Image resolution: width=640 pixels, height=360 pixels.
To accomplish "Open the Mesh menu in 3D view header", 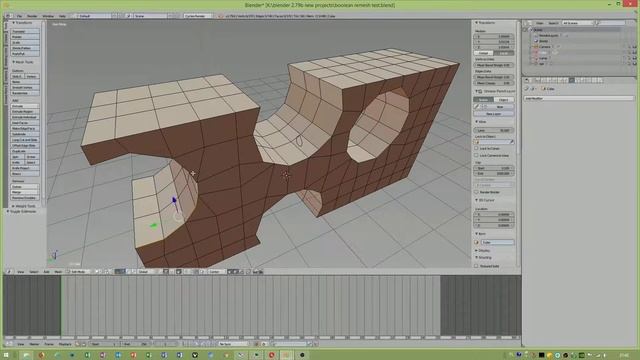I will [58, 271].
